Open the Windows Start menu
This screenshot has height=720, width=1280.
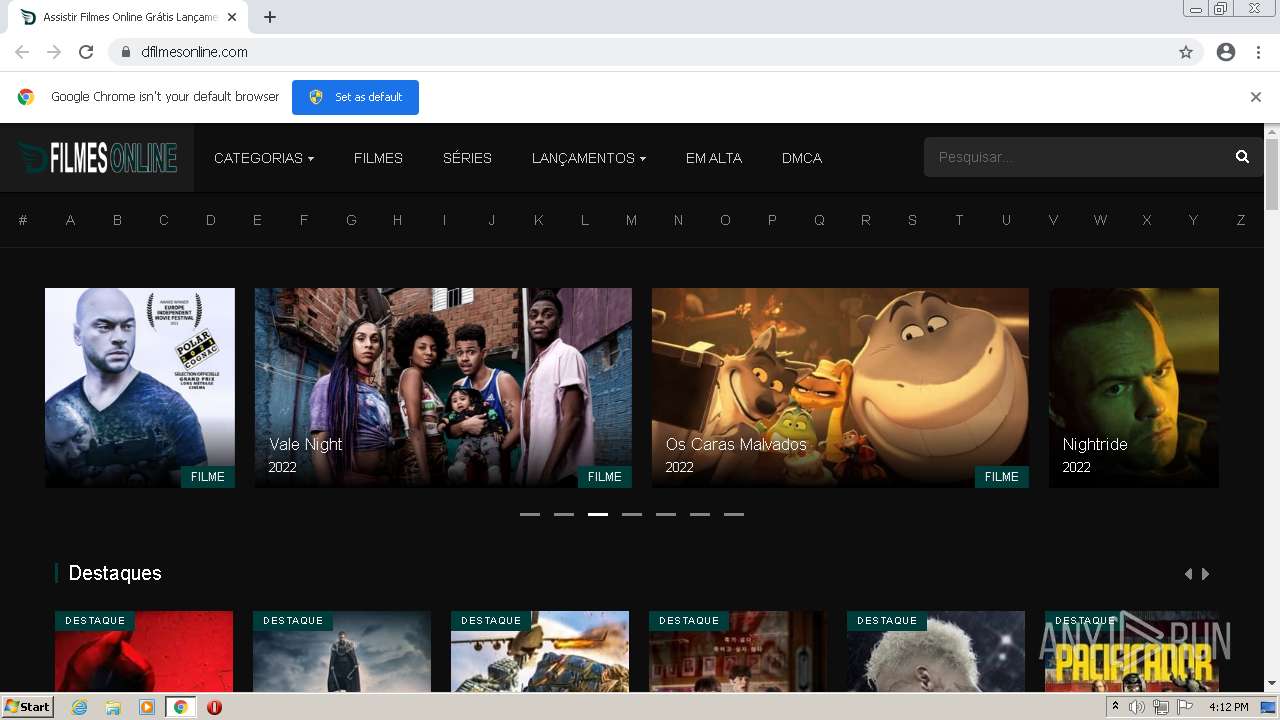[x=27, y=707]
